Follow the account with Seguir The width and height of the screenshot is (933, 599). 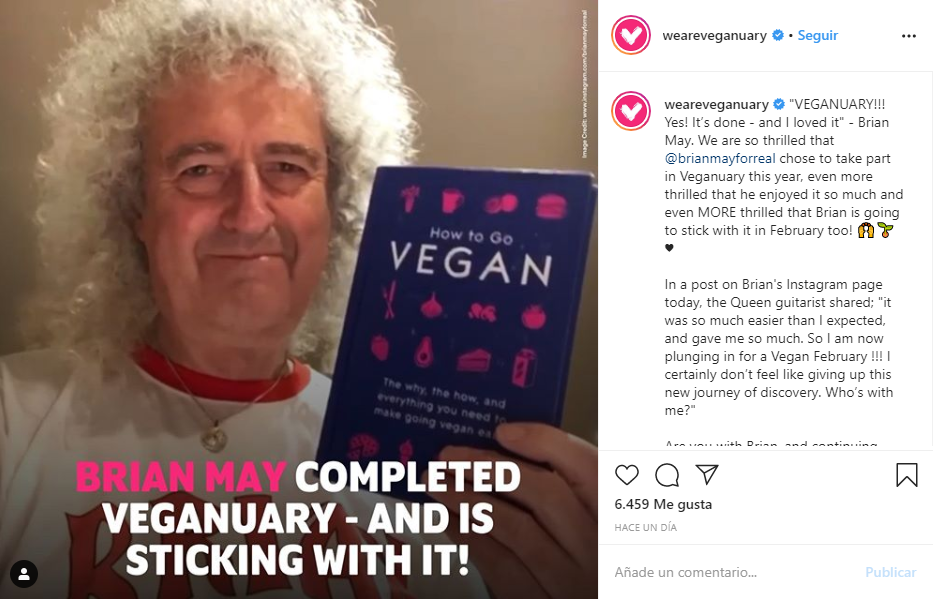point(818,36)
